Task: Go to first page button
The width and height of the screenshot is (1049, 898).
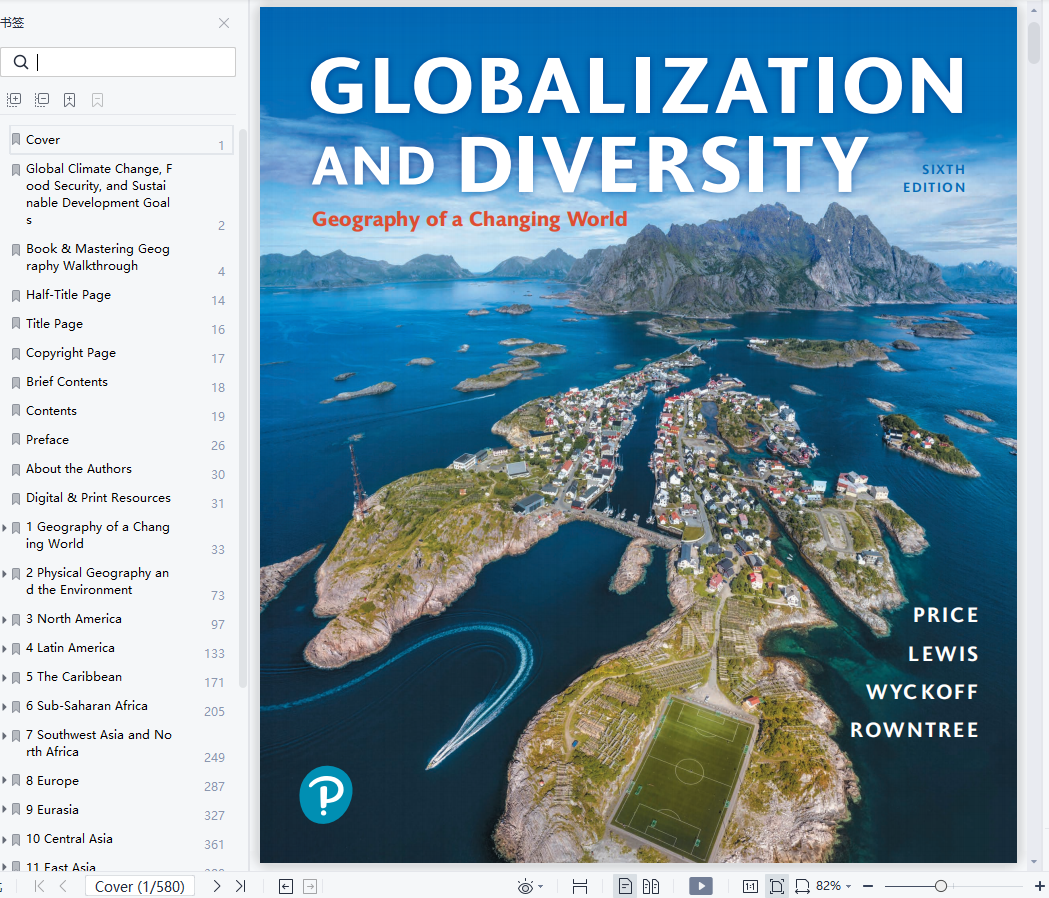Action: [x=39, y=886]
